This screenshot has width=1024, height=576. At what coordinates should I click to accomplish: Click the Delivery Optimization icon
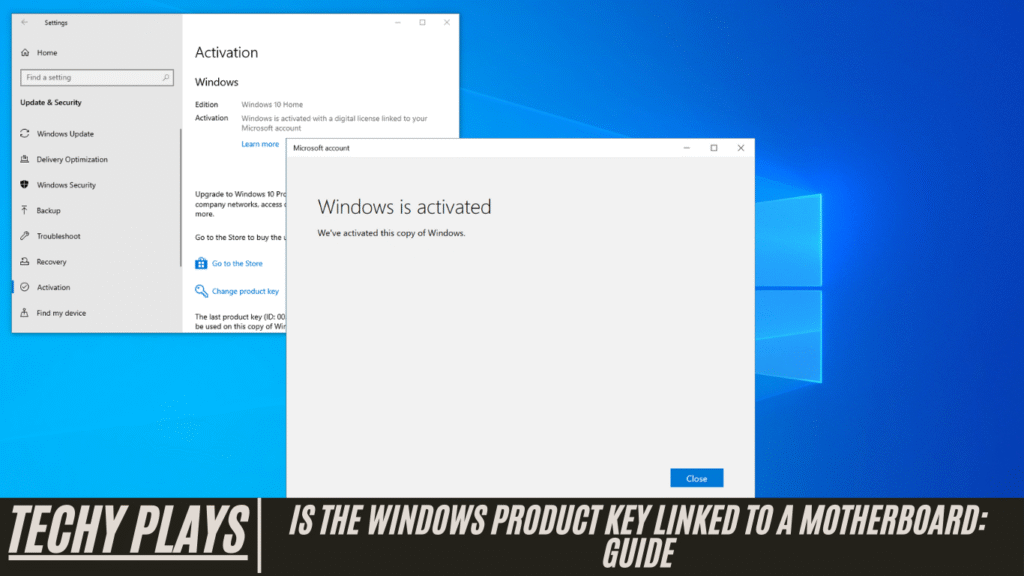point(25,159)
